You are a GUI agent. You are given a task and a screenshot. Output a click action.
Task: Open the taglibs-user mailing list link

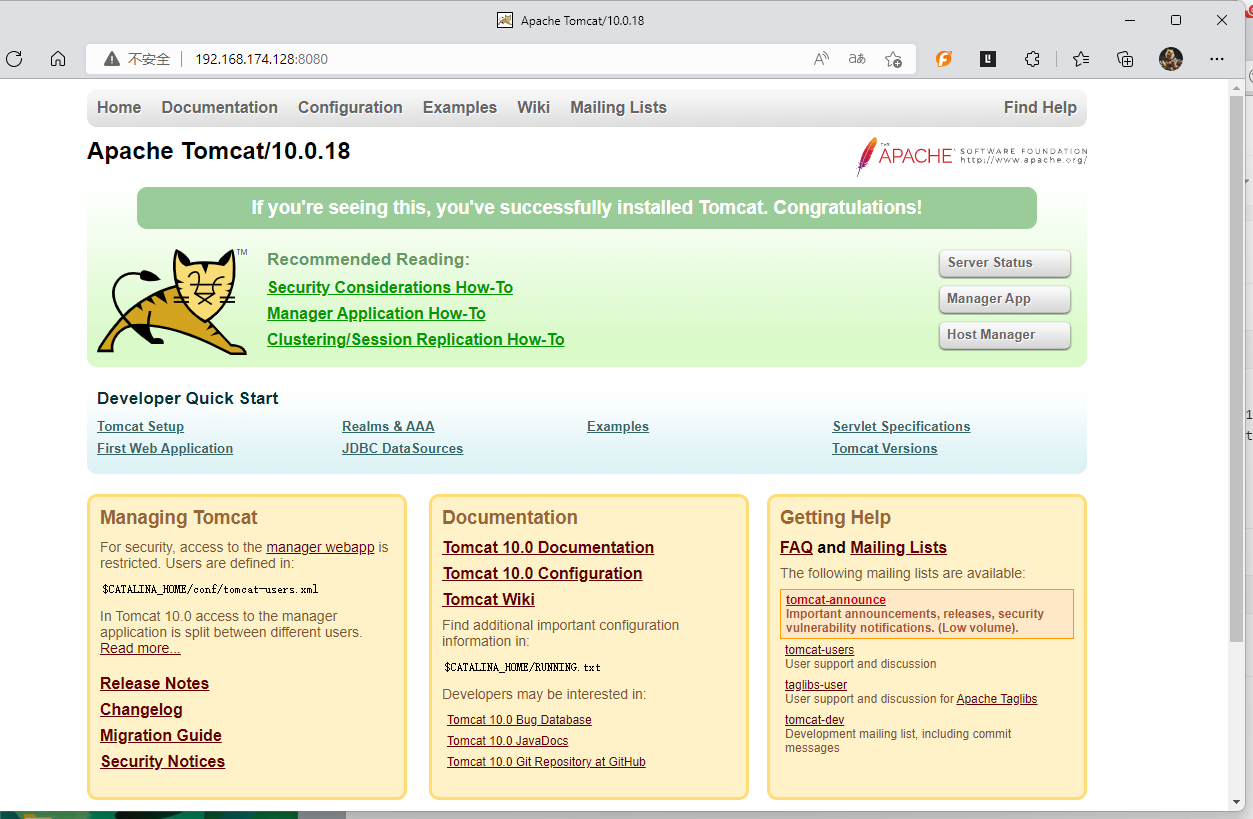(816, 685)
